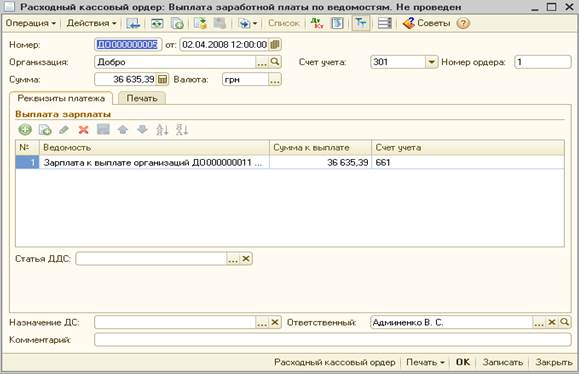This screenshot has height=374, width=579.
Task: Move row down with the down arrow icon
Action: pos(143,130)
